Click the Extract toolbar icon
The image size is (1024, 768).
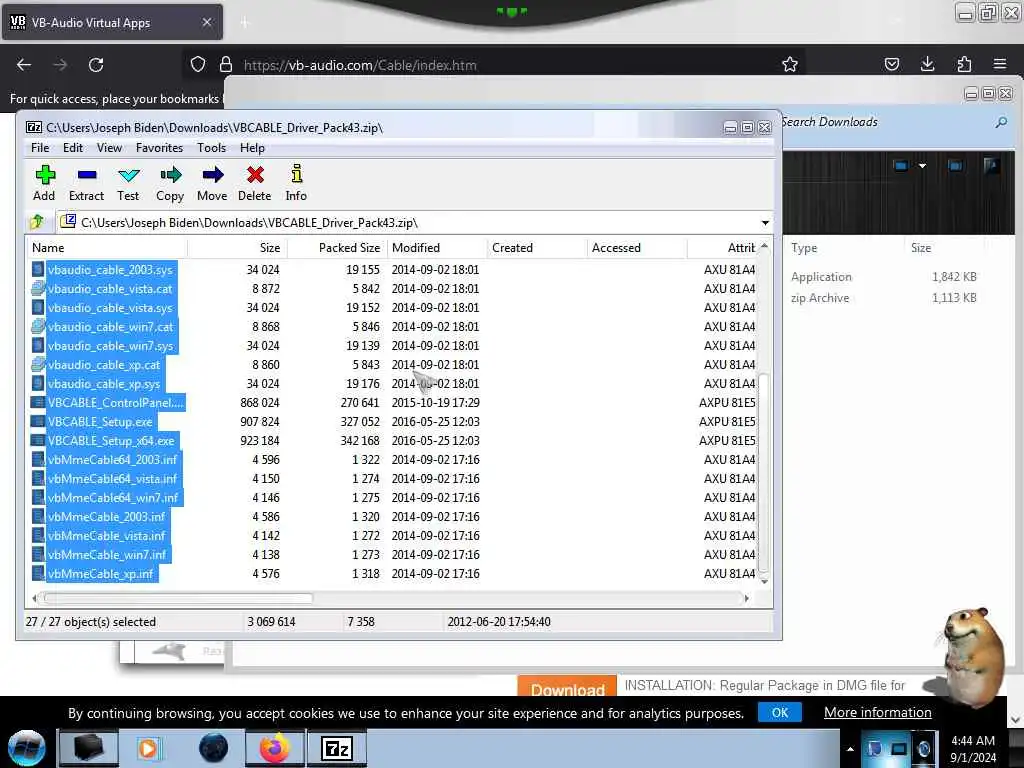[x=86, y=183]
